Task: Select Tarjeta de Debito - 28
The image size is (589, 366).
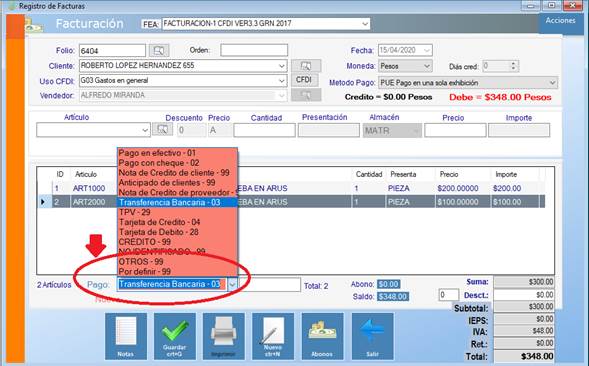Action: click(x=177, y=232)
